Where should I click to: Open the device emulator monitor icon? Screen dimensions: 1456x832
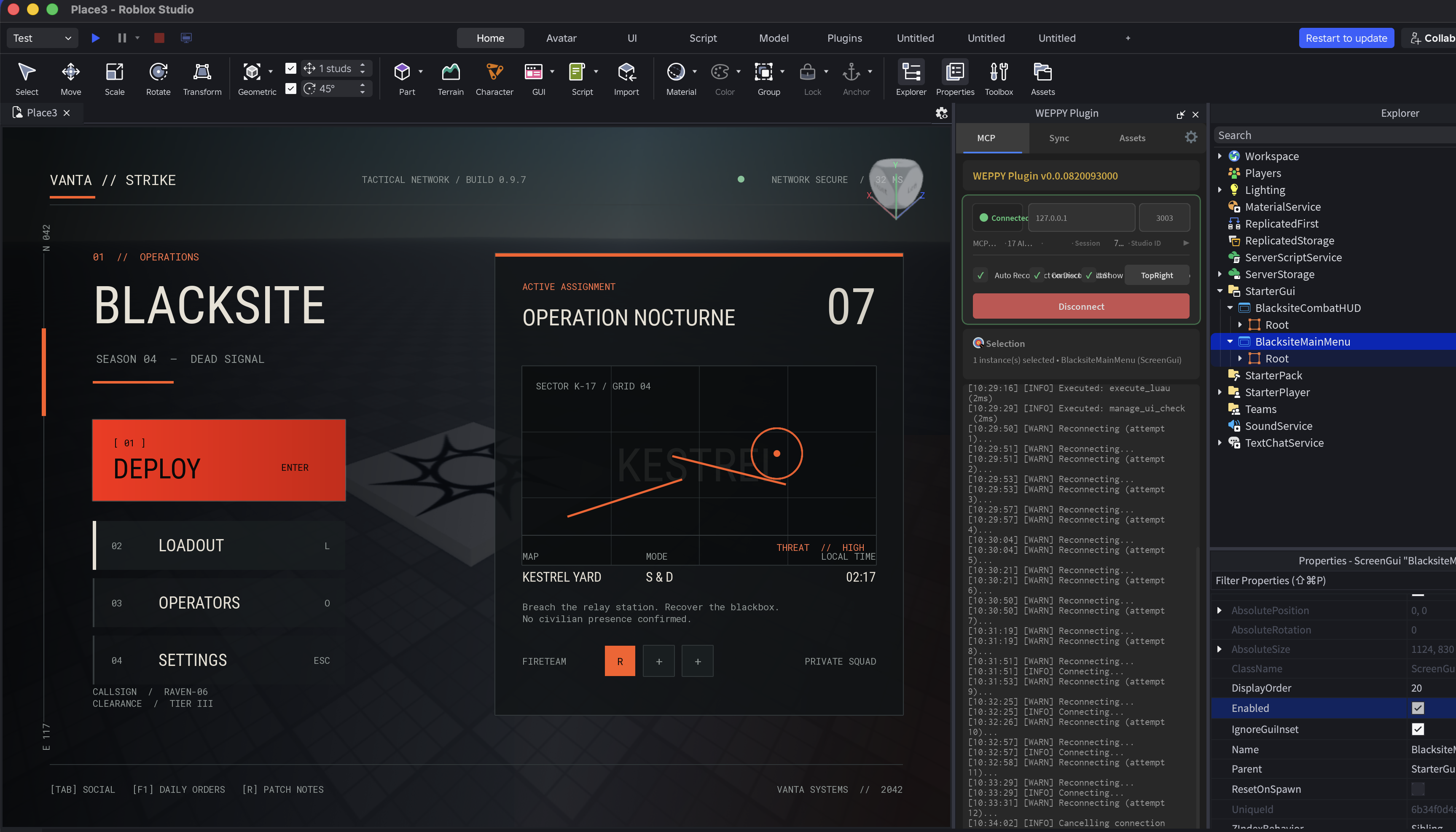click(x=186, y=38)
